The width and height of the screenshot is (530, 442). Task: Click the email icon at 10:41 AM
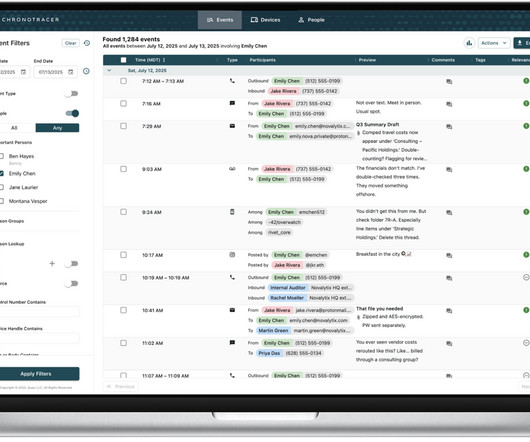coord(232,310)
